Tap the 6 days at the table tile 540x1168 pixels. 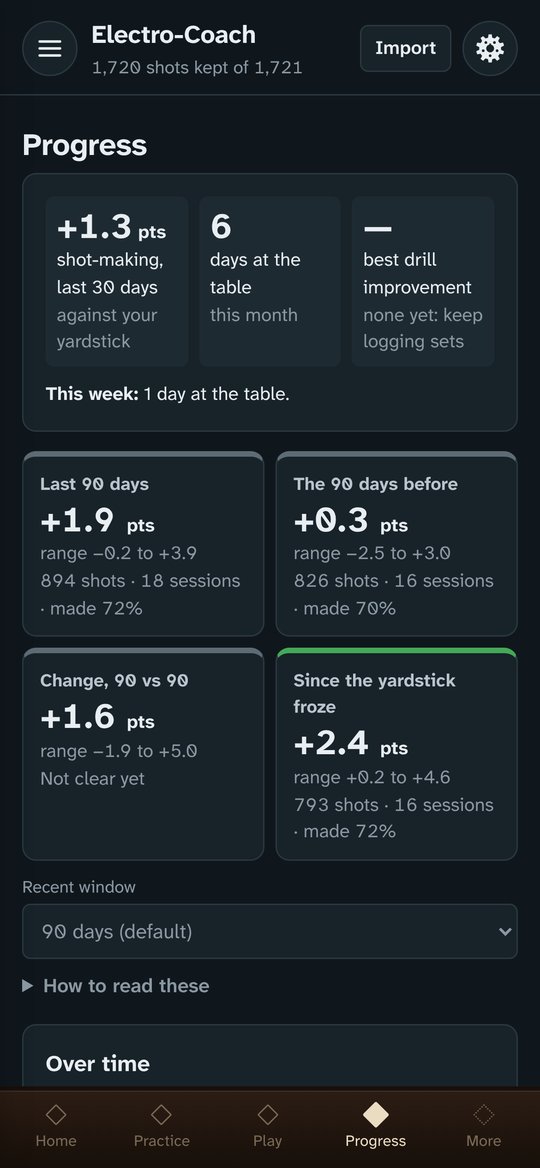(x=270, y=282)
